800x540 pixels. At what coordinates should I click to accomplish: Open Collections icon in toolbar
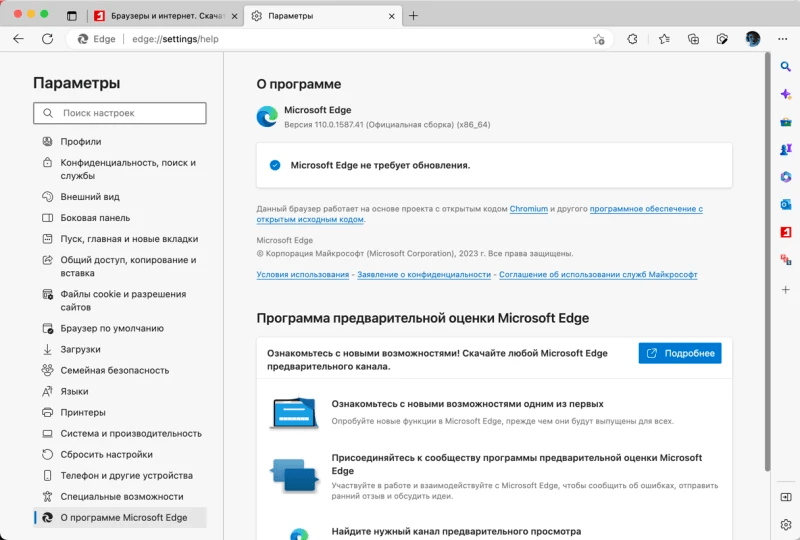[x=693, y=39]
